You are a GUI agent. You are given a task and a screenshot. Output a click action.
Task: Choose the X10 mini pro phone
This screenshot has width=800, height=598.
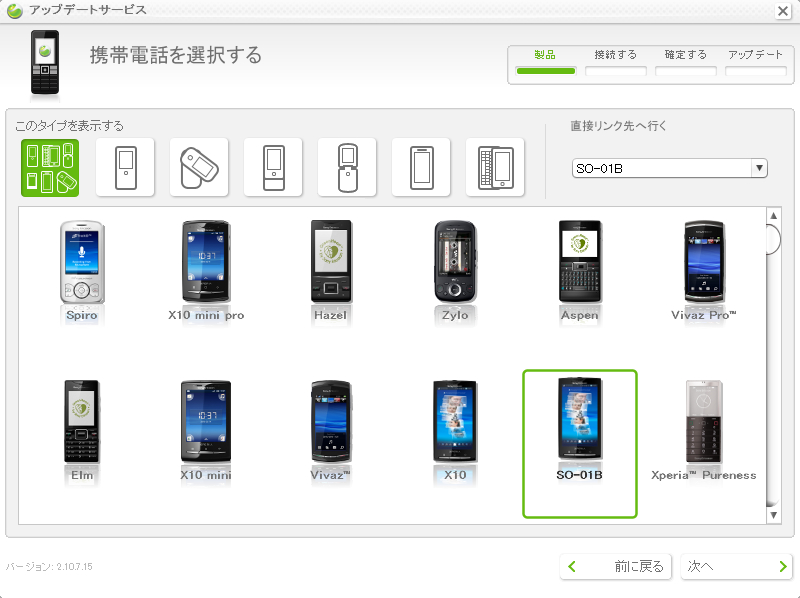[x=206, y=271]
